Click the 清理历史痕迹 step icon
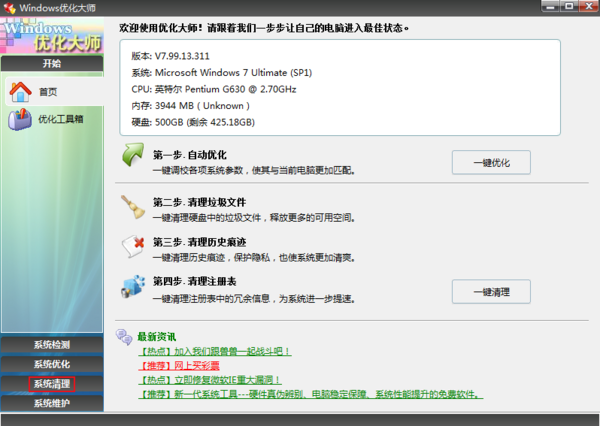Screen dimensions: 600x426 click(x=133, y=247)
